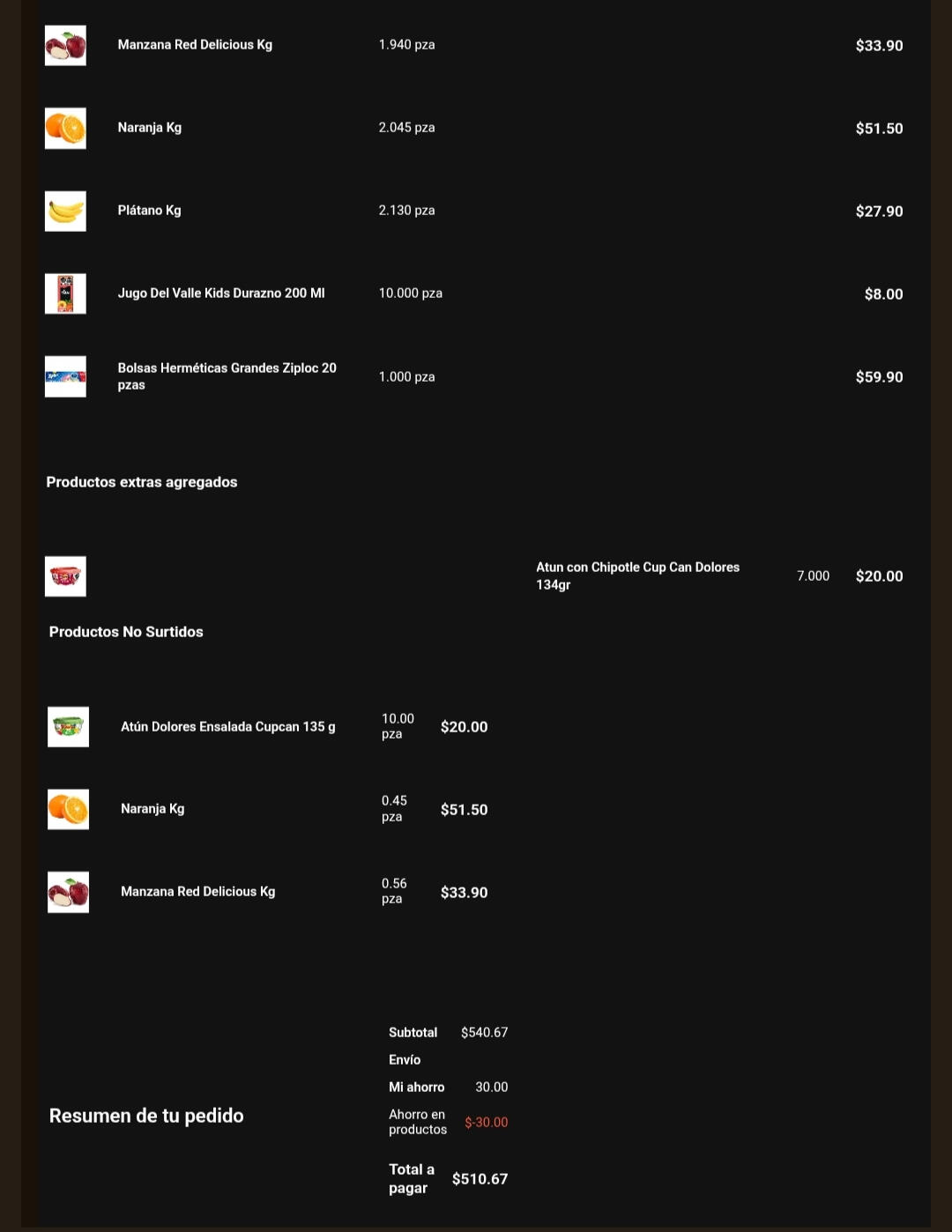
Task: Click the orange image under Productos No Surtidos
Action: pyautogui.click(x=68, y=809)
